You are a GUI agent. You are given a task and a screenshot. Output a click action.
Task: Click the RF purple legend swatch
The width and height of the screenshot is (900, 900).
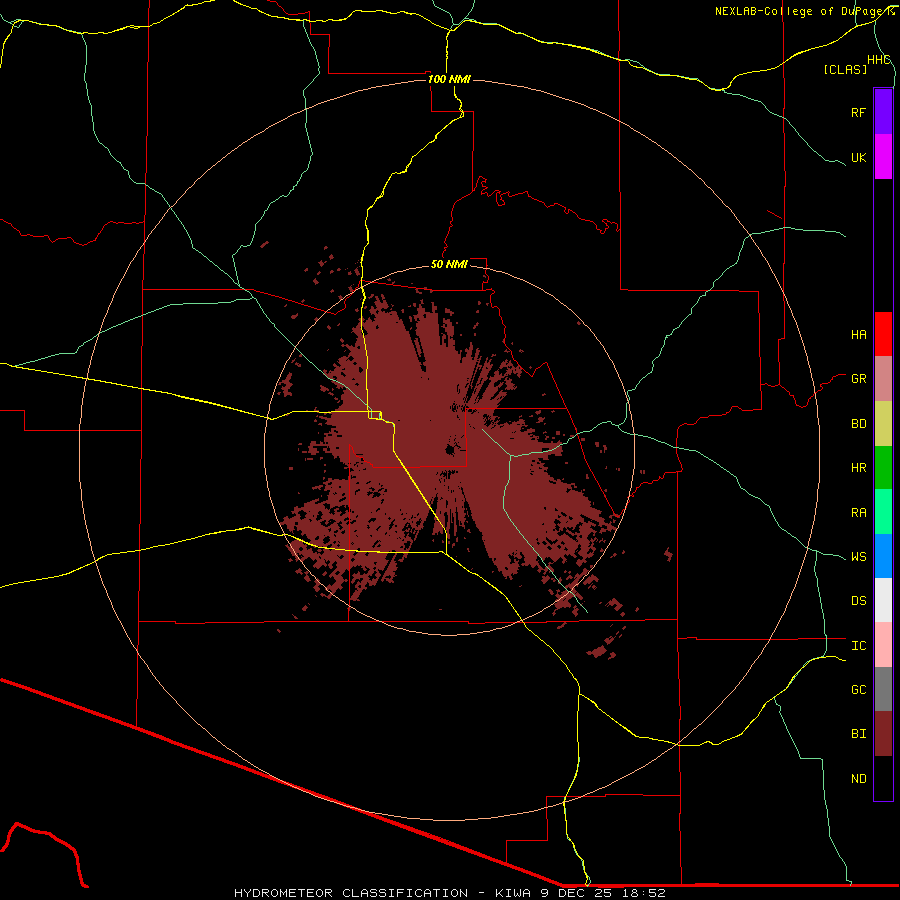coord(883,112)
